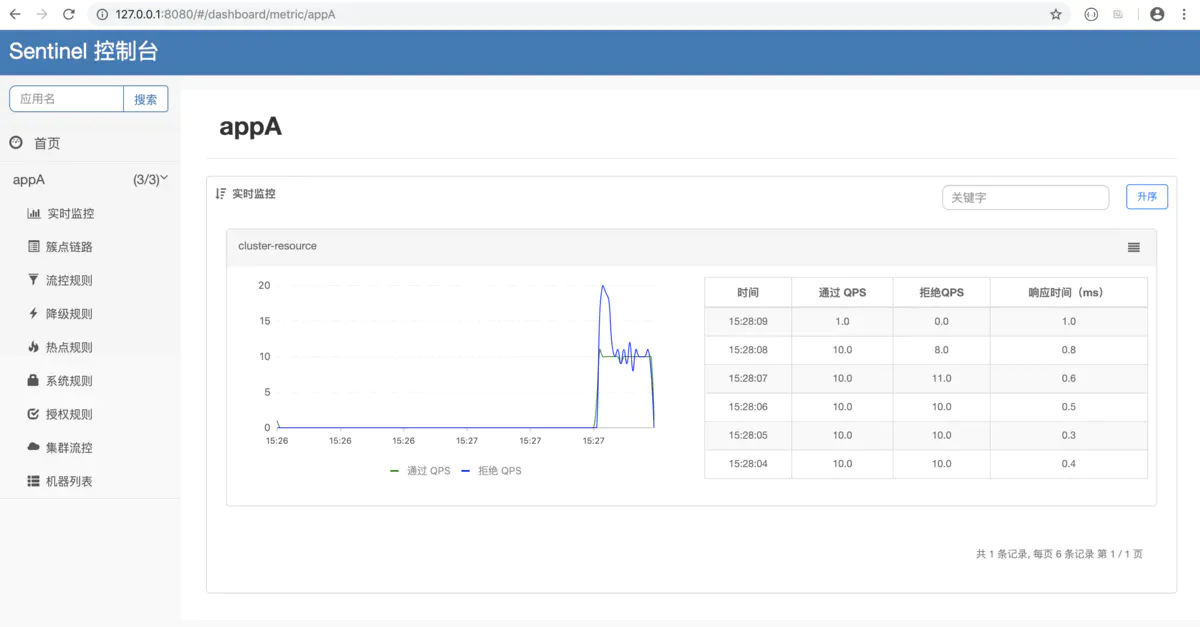Click the 11.0 rejected QPS cell
1200x627 pixels.
tap(941, 378)
